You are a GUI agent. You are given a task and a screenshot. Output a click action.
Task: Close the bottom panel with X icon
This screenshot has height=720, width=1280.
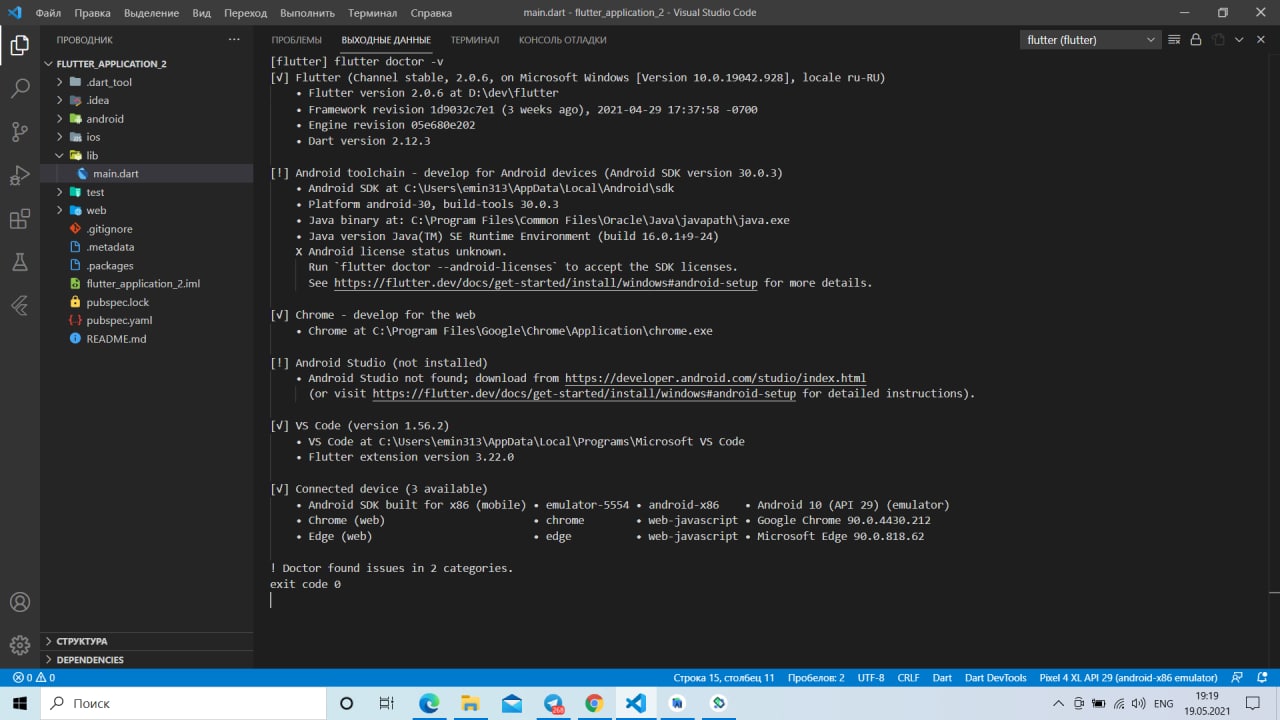pos(1261,40)
